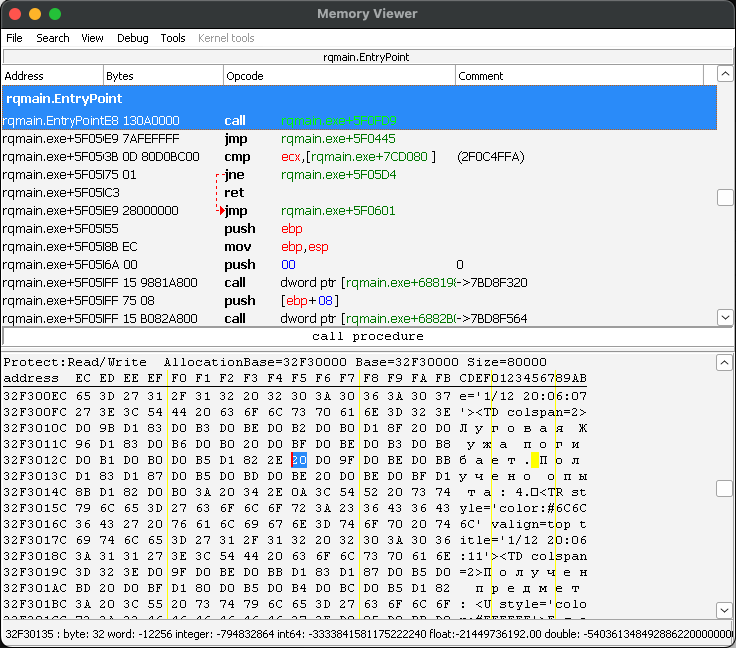Open the View menu

tap(92, 38)
